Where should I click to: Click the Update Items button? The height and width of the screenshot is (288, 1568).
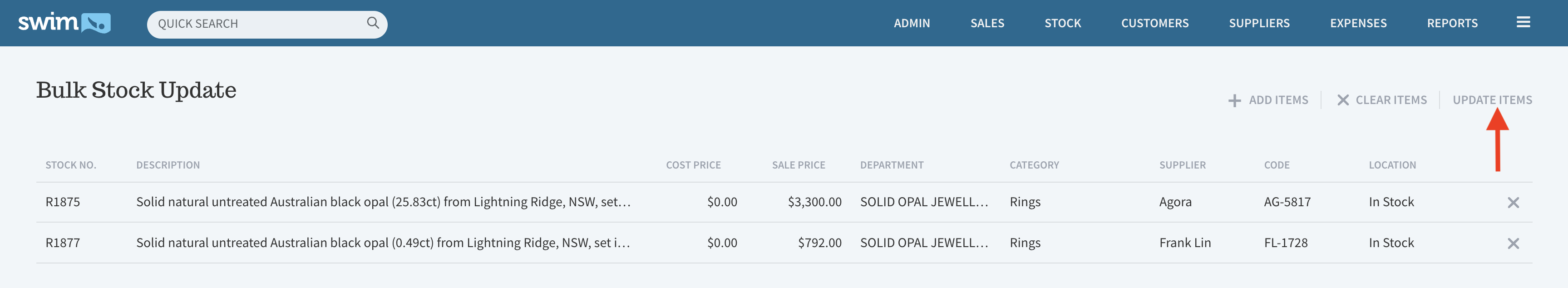(x=1492, y=100)
